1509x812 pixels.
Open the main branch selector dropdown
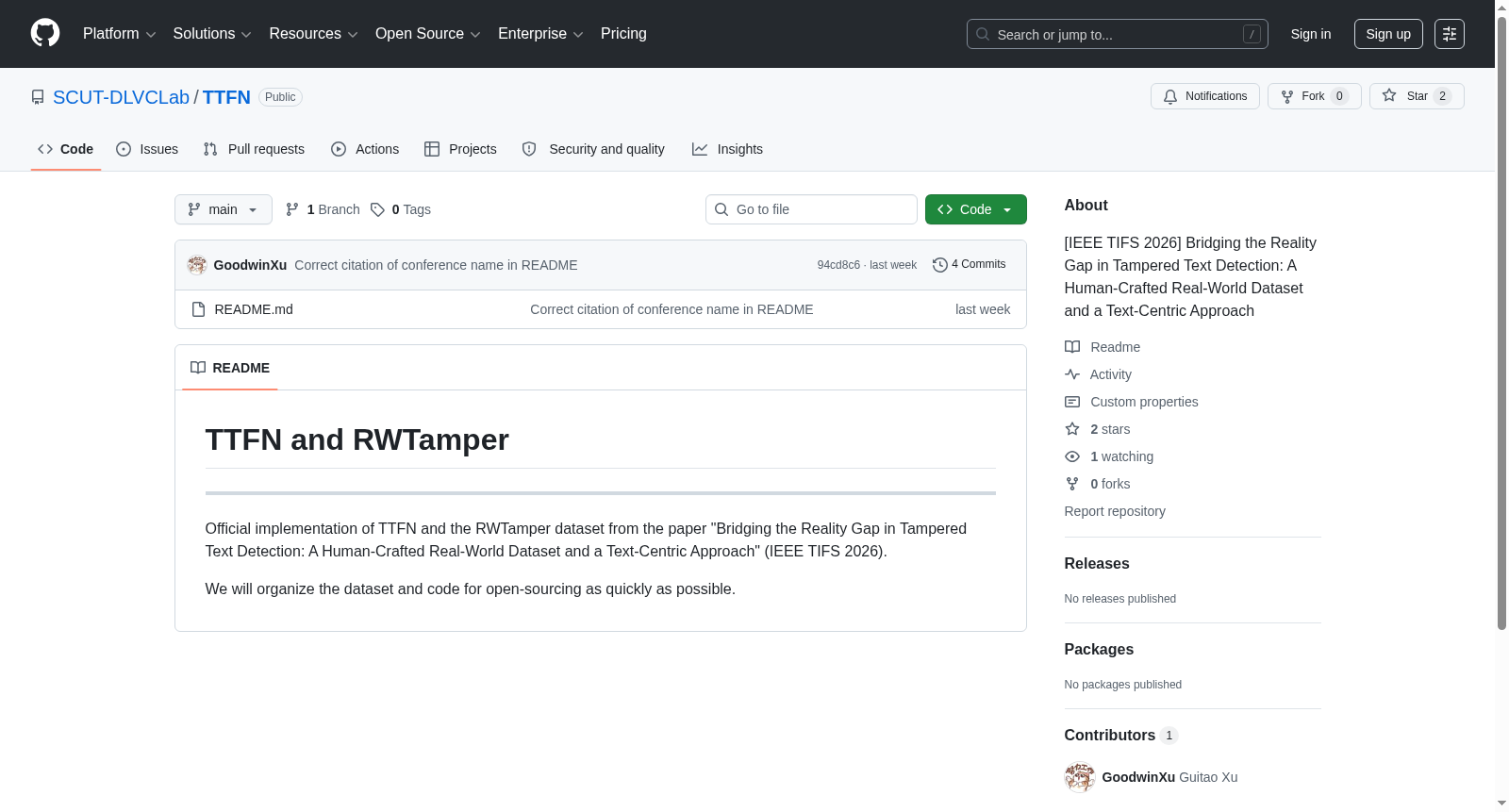click(224, 209)
